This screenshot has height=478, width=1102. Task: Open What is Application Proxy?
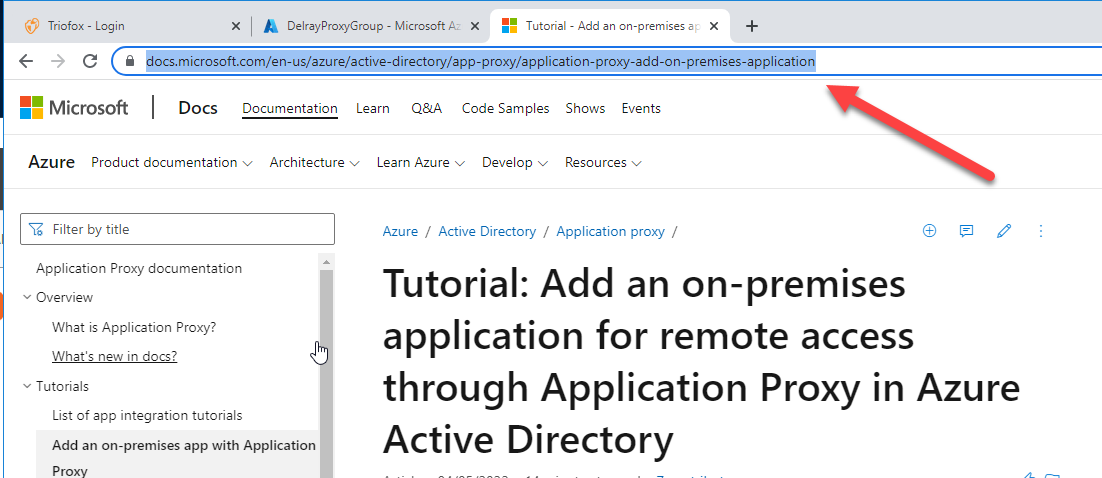(x=134, y=328)
